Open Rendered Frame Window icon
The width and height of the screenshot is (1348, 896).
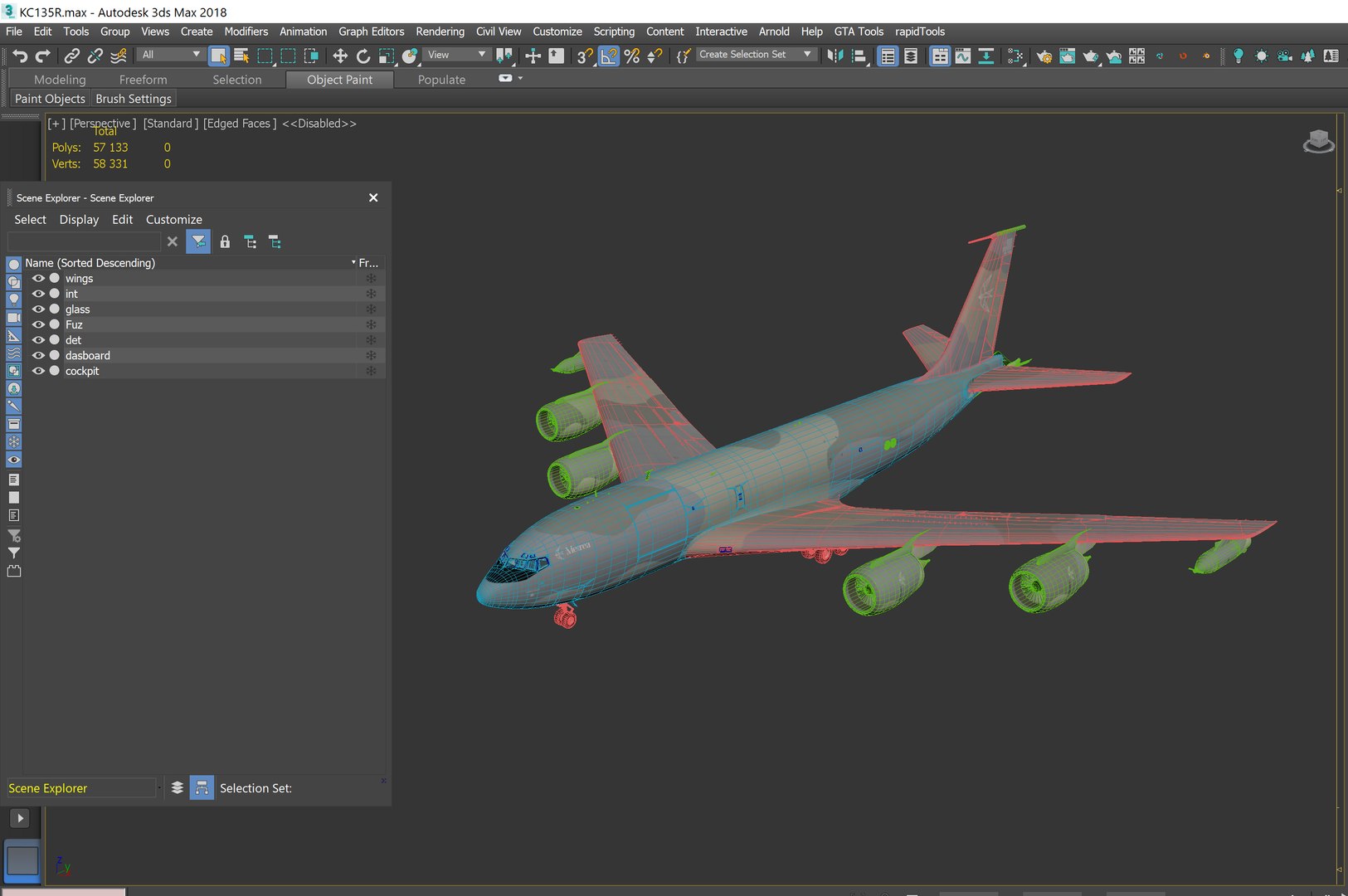(x=1067, y=56)
